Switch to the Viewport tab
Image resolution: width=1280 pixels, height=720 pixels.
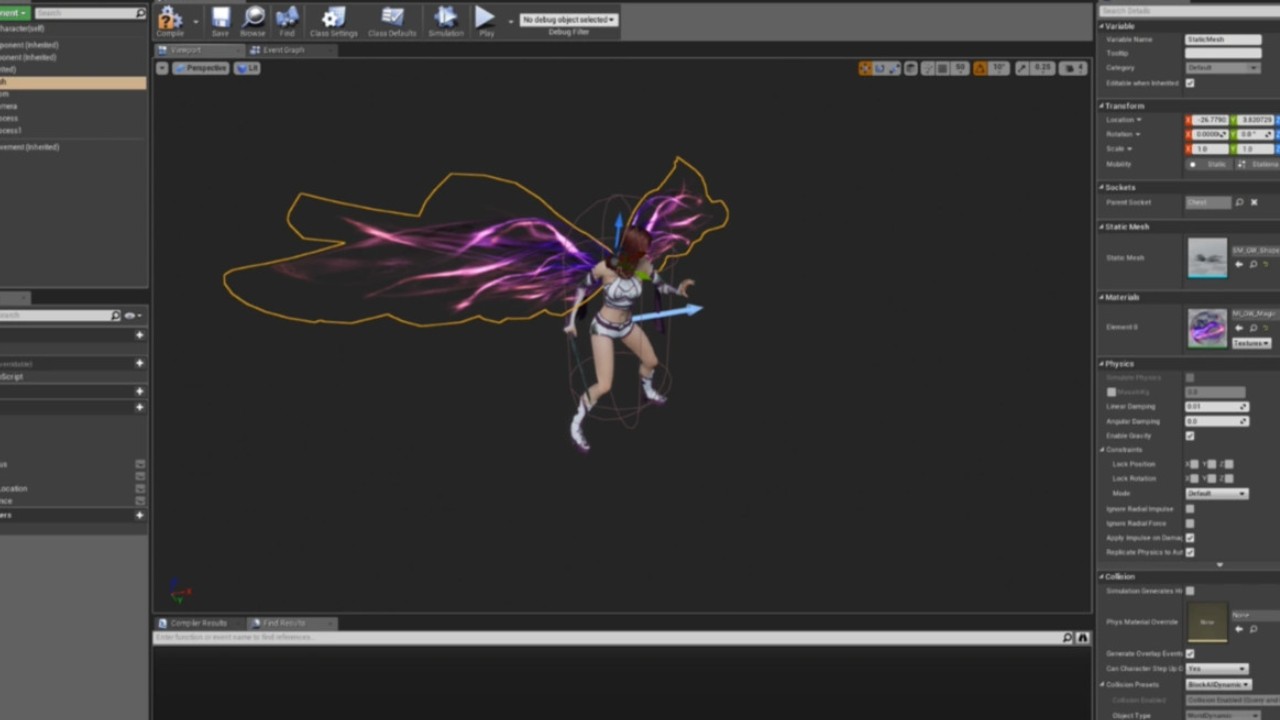pos(199,50)
